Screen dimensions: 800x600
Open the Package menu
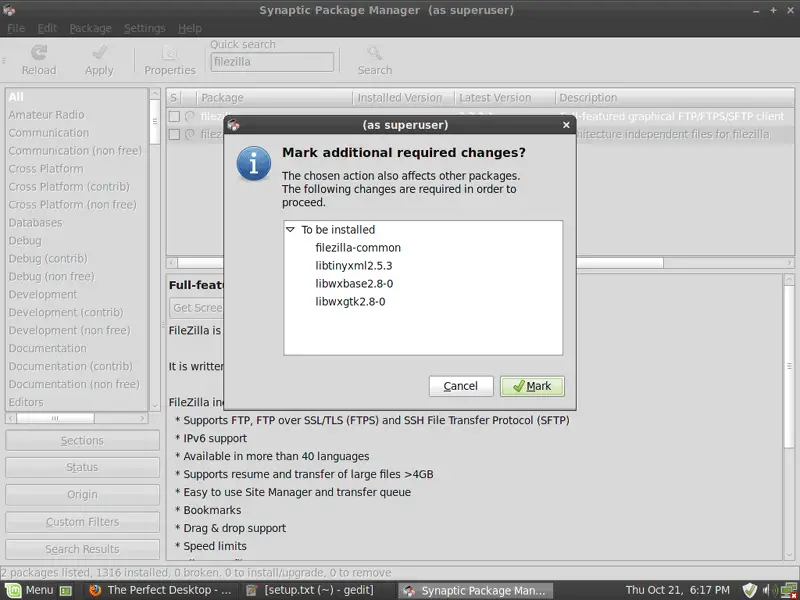tap(90, 29)
